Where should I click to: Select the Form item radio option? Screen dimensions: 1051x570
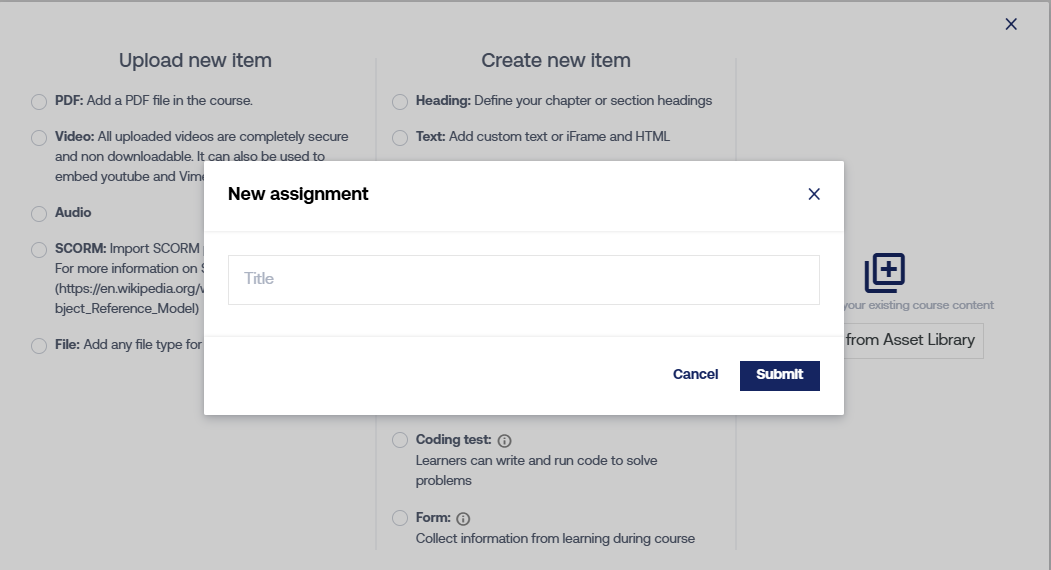pos(400,518)
